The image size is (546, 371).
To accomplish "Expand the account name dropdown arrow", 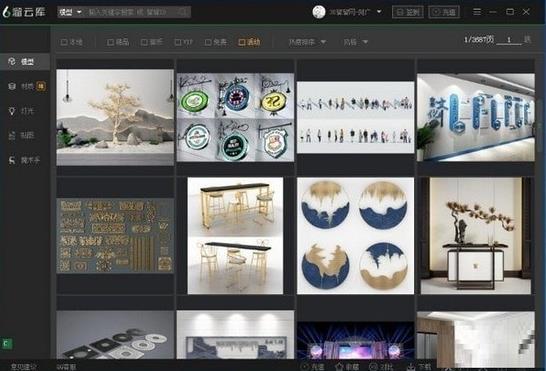I will tap(379, 12).
